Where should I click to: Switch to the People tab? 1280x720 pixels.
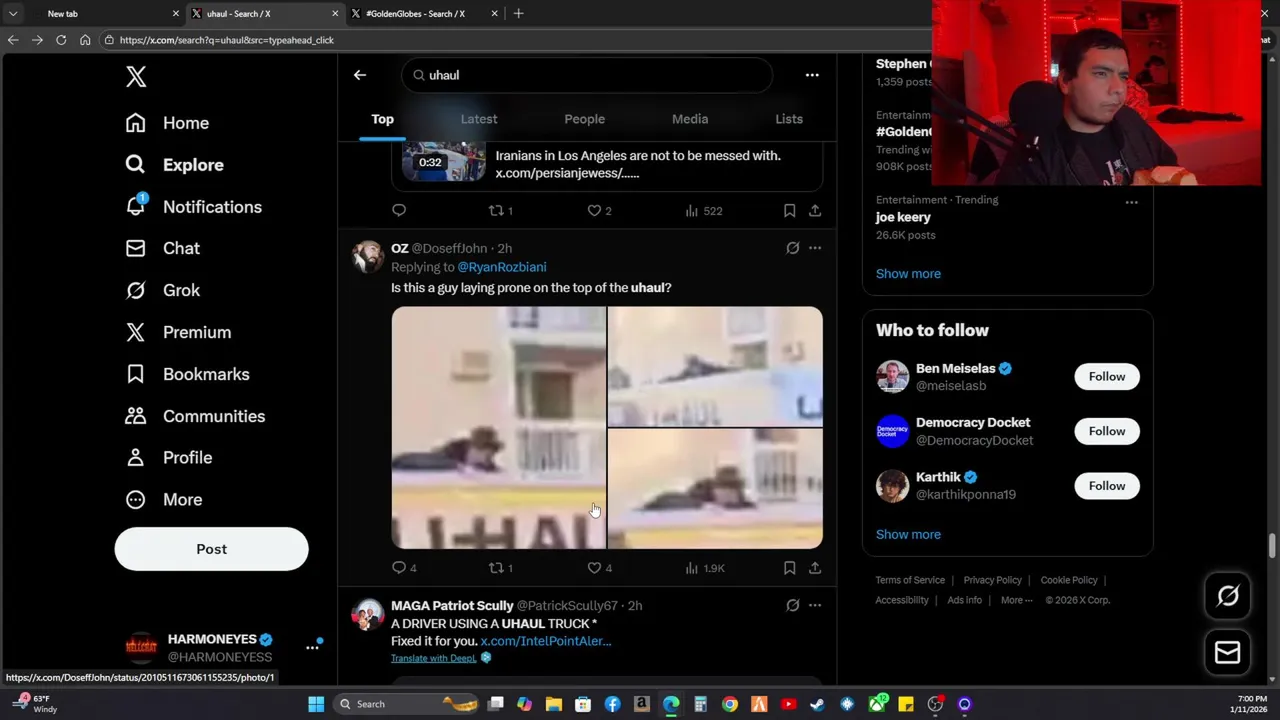(x=584, y=119)
